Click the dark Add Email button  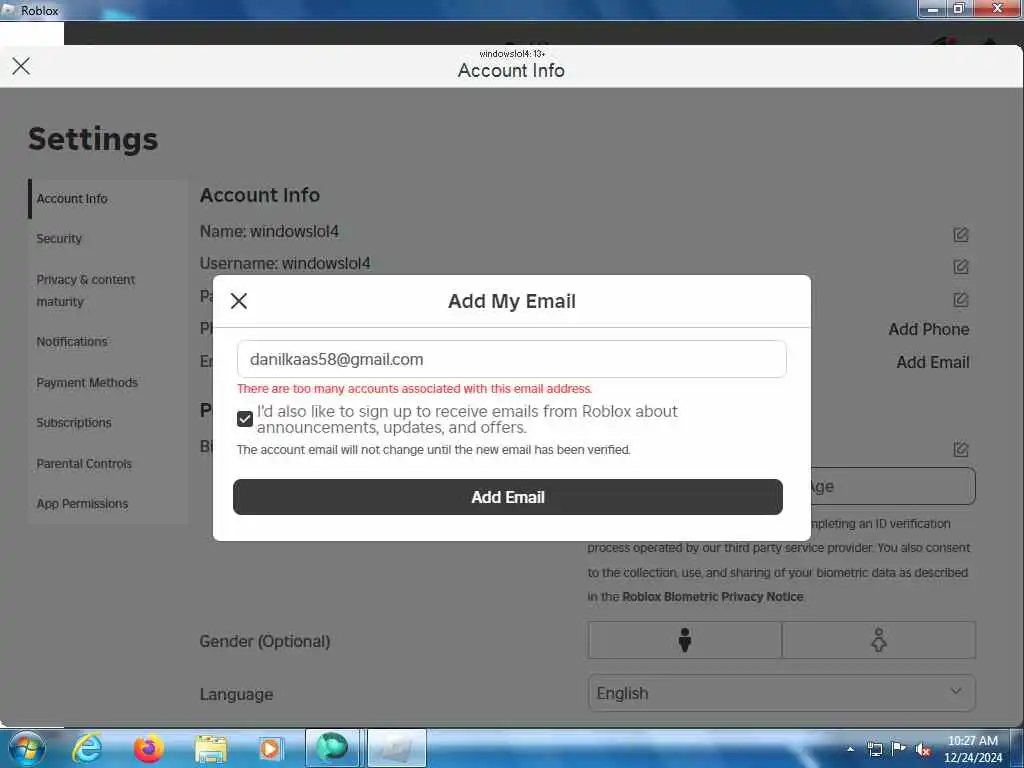point(507,497)
